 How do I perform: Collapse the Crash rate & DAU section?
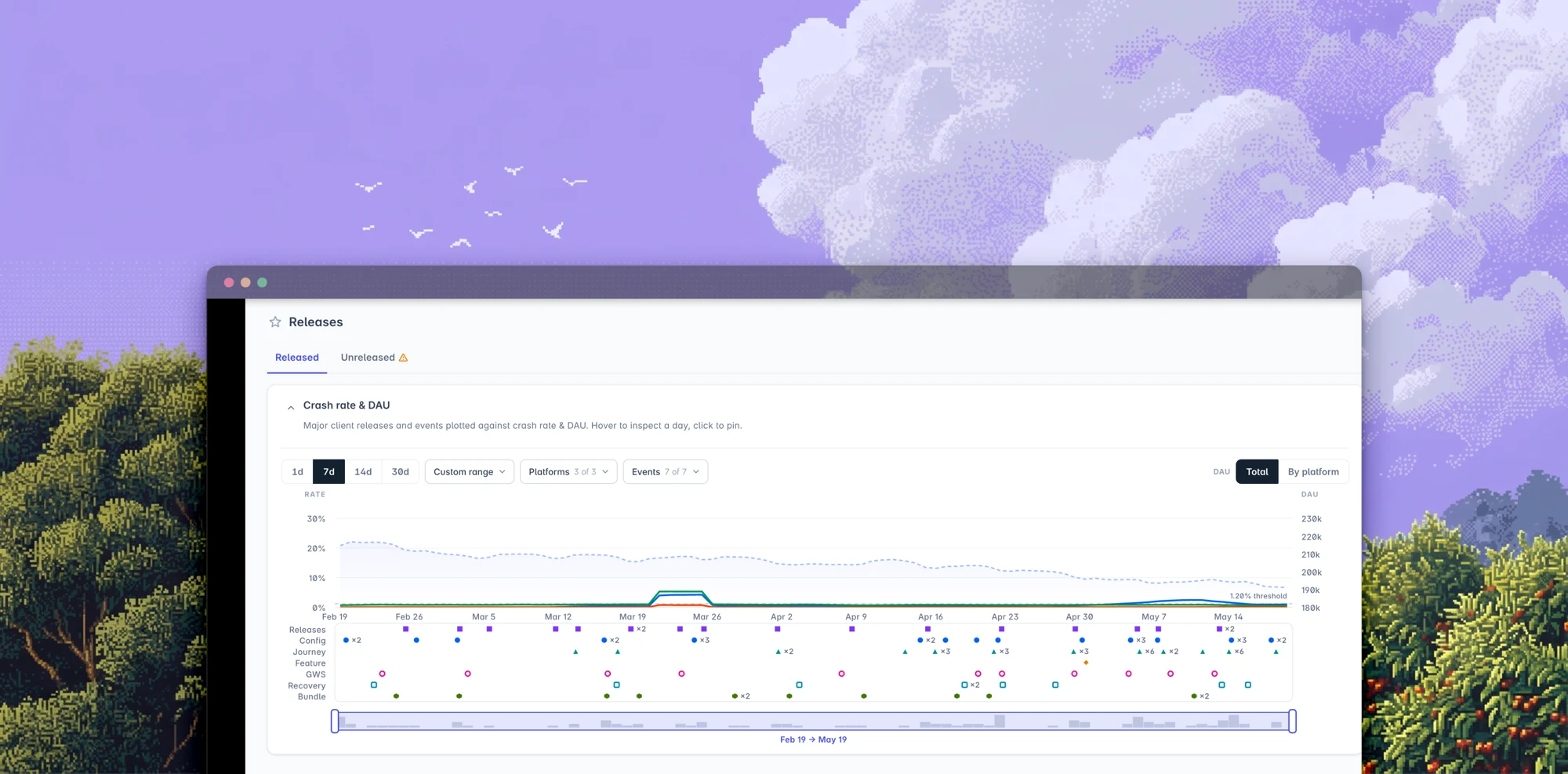(291, 407)
